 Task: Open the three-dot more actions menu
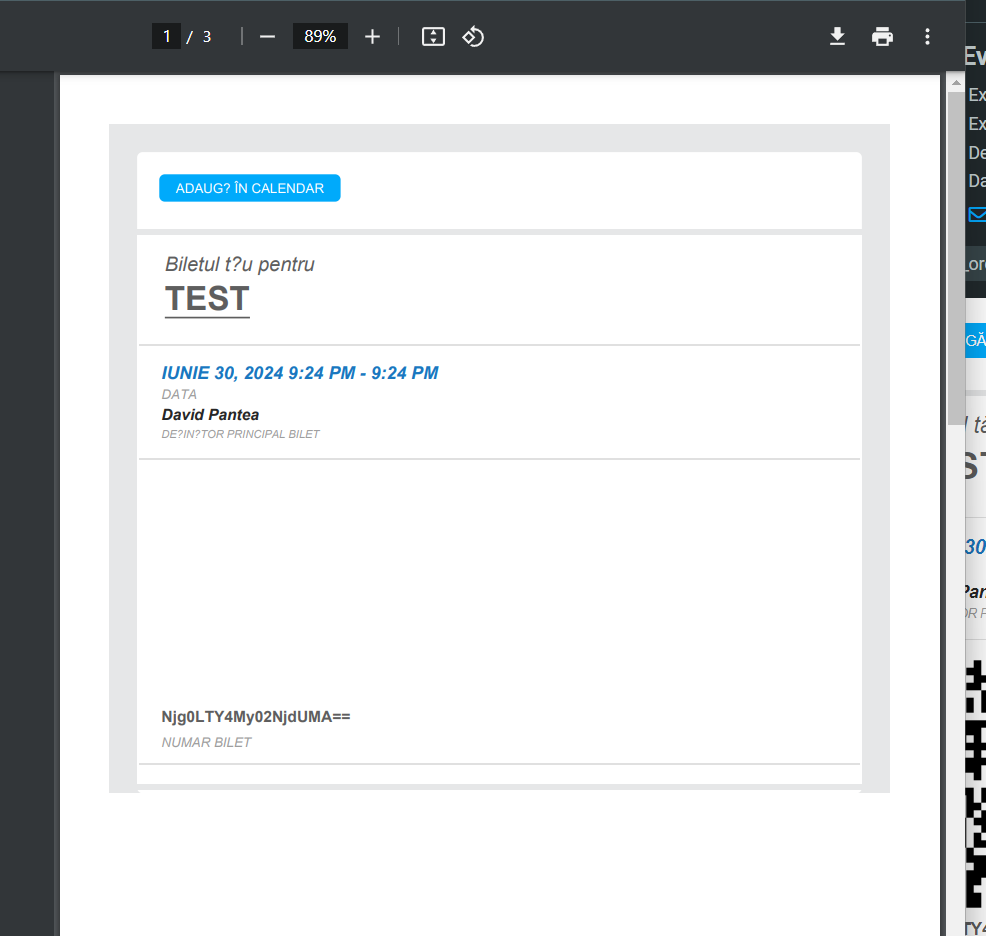click(x=927, y=36)
